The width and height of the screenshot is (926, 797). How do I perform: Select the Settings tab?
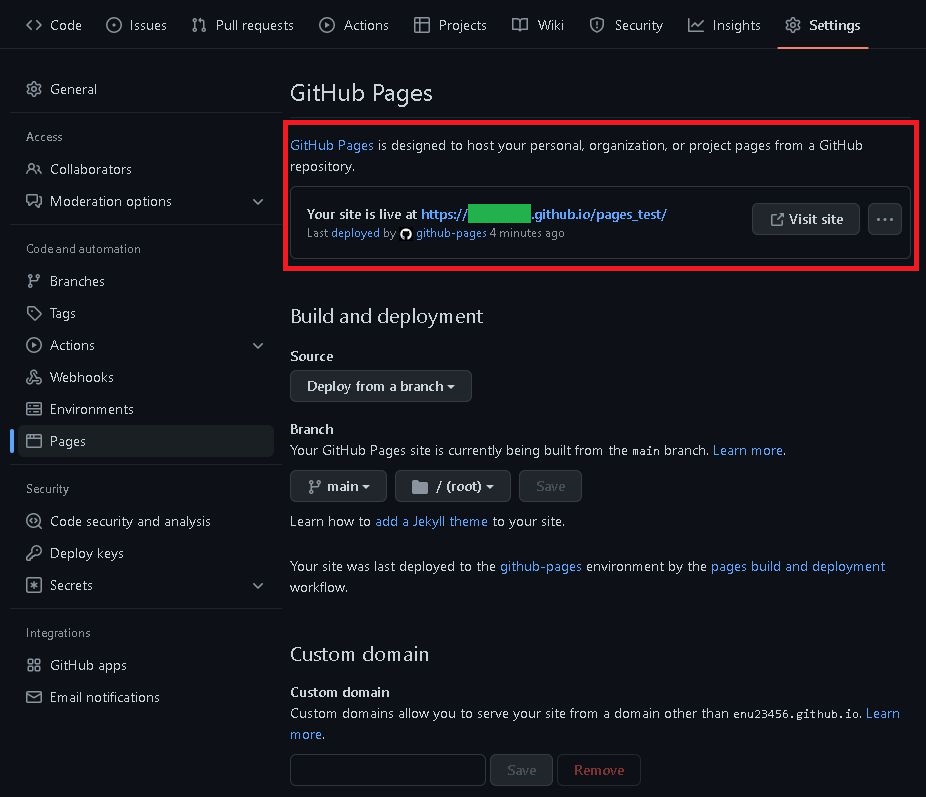coord(823,25)
